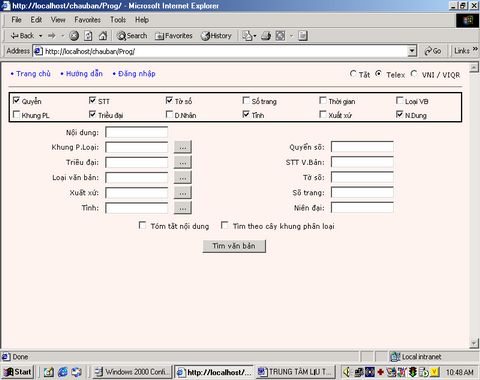Click the Tìm văn bản search button
Image resolution: width=480 pixels, height=380 pixels.
(234, 246)
